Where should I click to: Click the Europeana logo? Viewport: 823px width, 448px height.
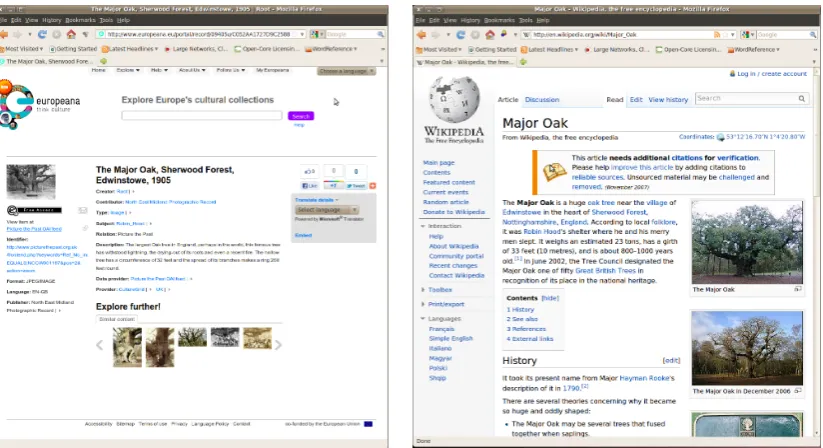[39, 105]
